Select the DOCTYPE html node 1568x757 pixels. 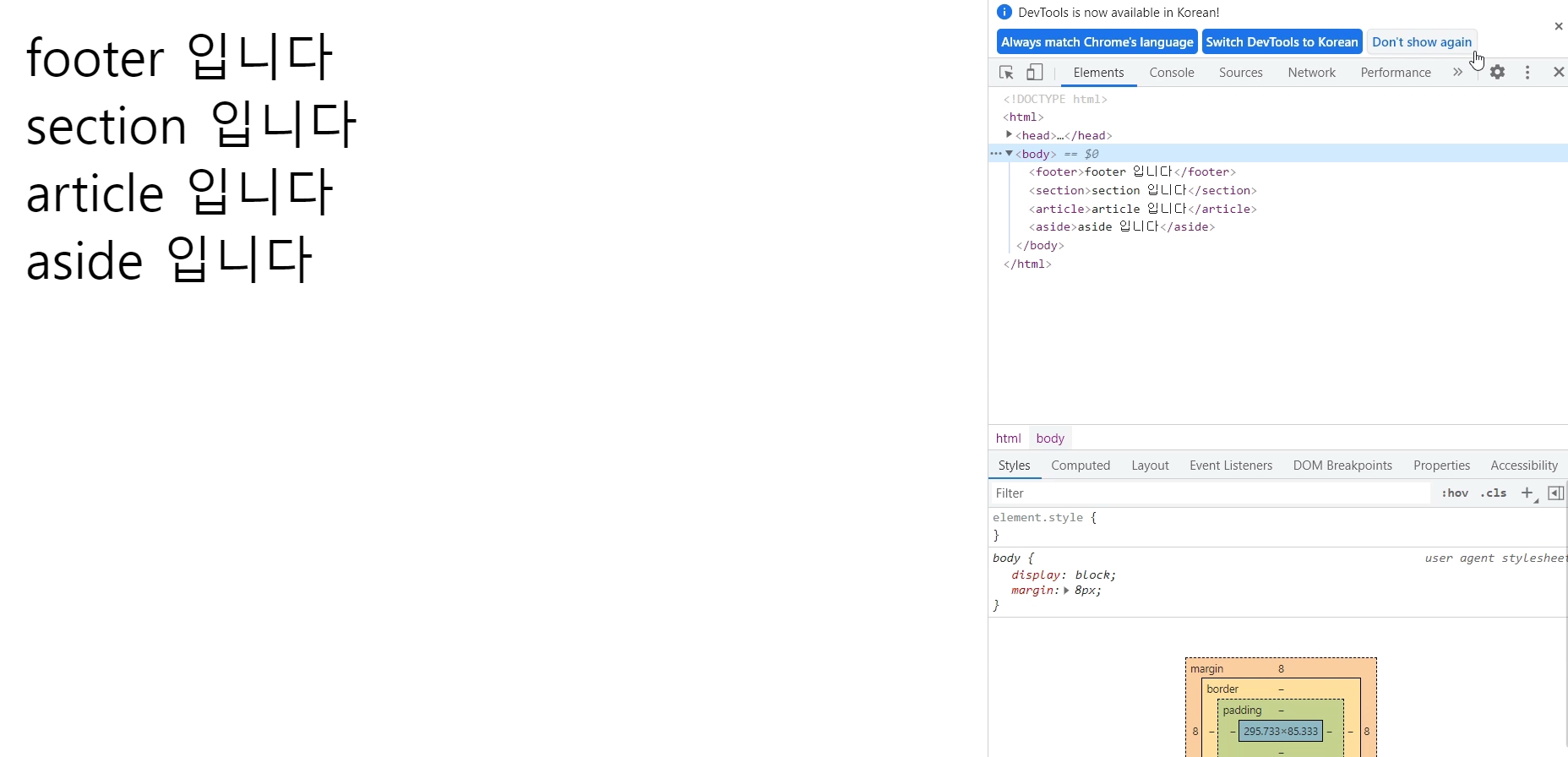point(1055,99)
